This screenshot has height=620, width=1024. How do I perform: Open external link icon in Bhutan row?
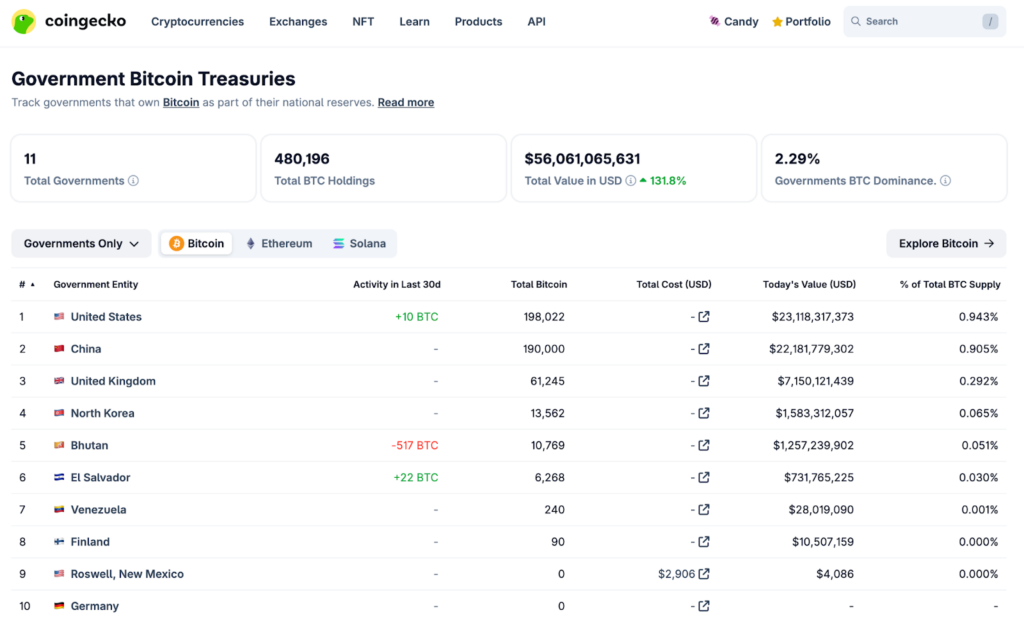704,445
